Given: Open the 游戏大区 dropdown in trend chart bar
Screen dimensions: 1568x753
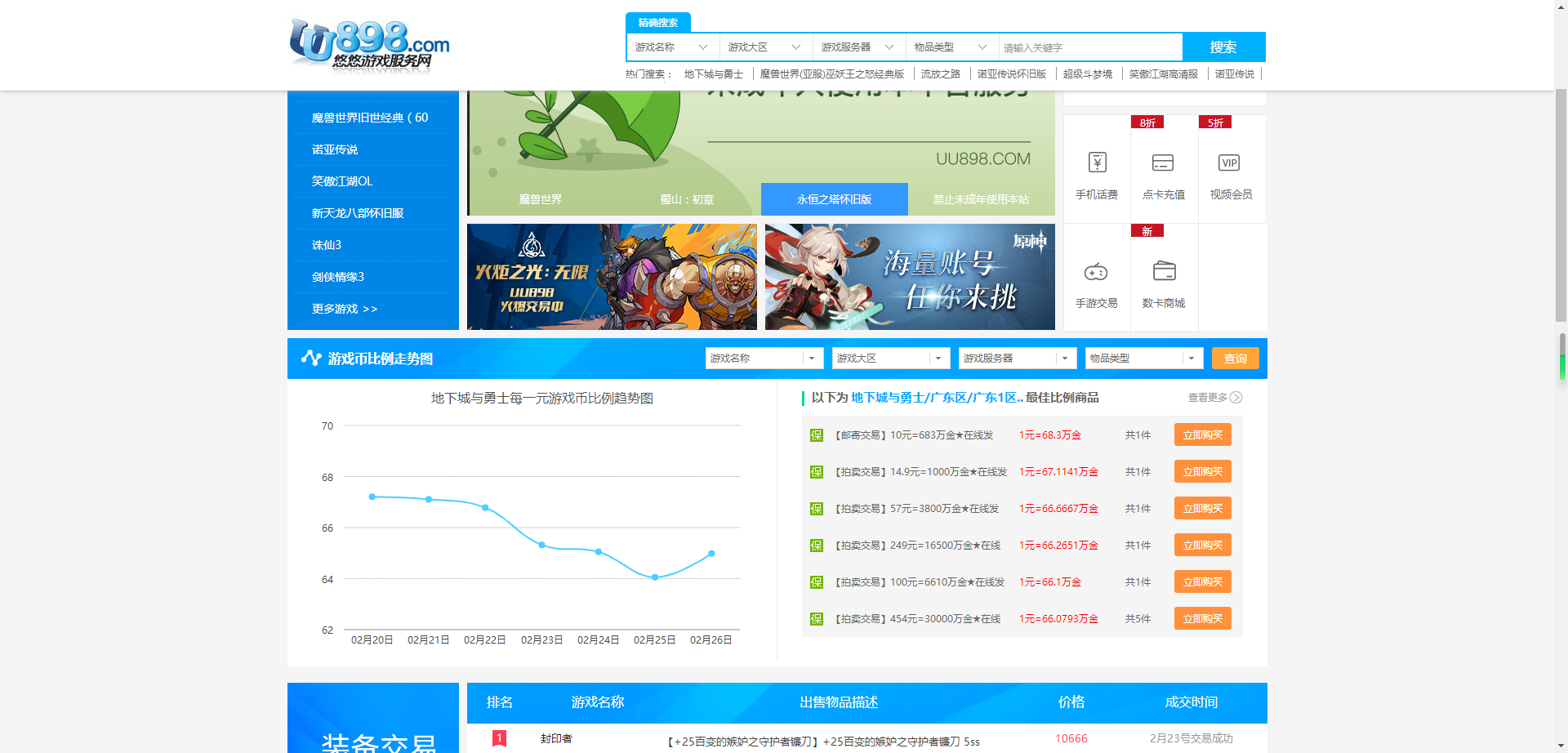Looking at the screenshot, I should coord(891,359).
